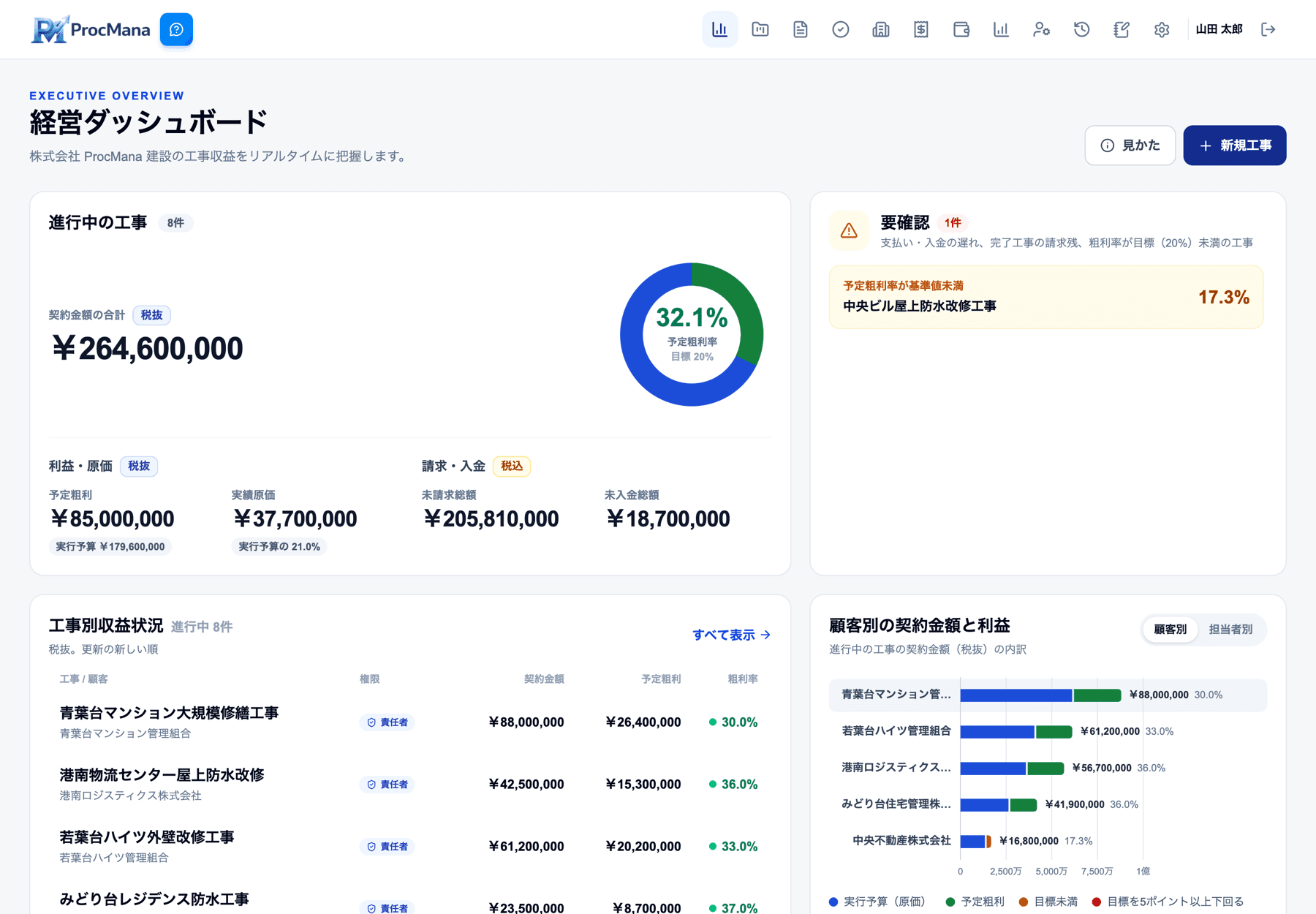Click the ￥61,200,000 contract cell in table
This screenshot has height=914, width=1316.
(x=526, y=847)
